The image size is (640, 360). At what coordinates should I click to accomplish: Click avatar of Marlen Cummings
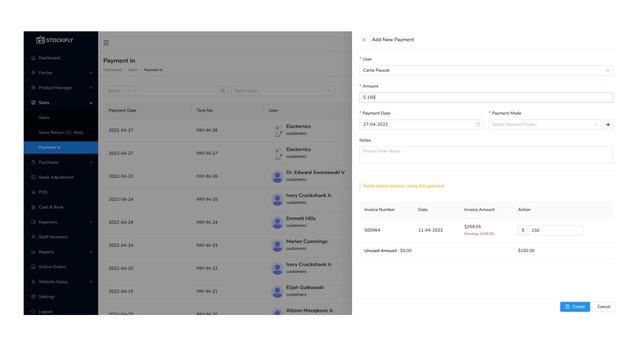pyautogui.click(x=277, y=245)
